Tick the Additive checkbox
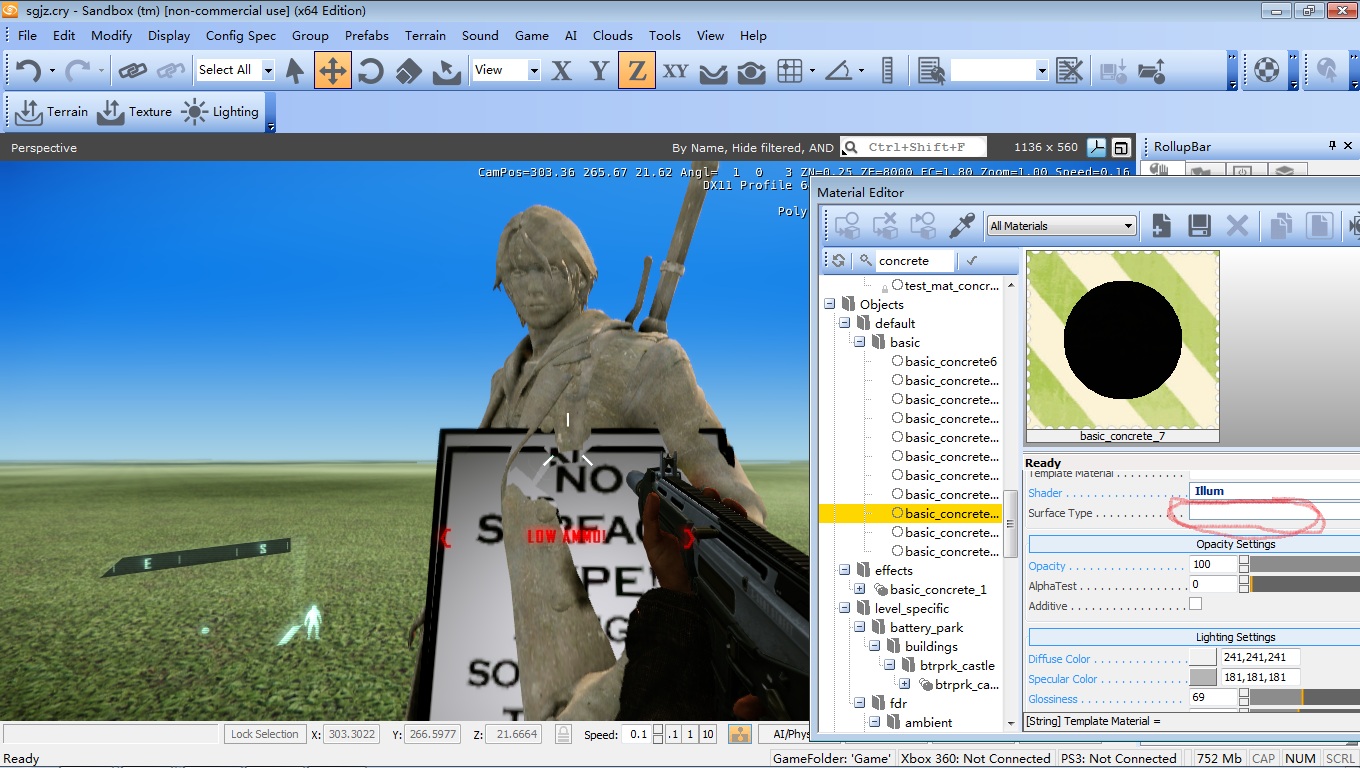This screenshot has height=768, width=1360. tap(1195, 605)
